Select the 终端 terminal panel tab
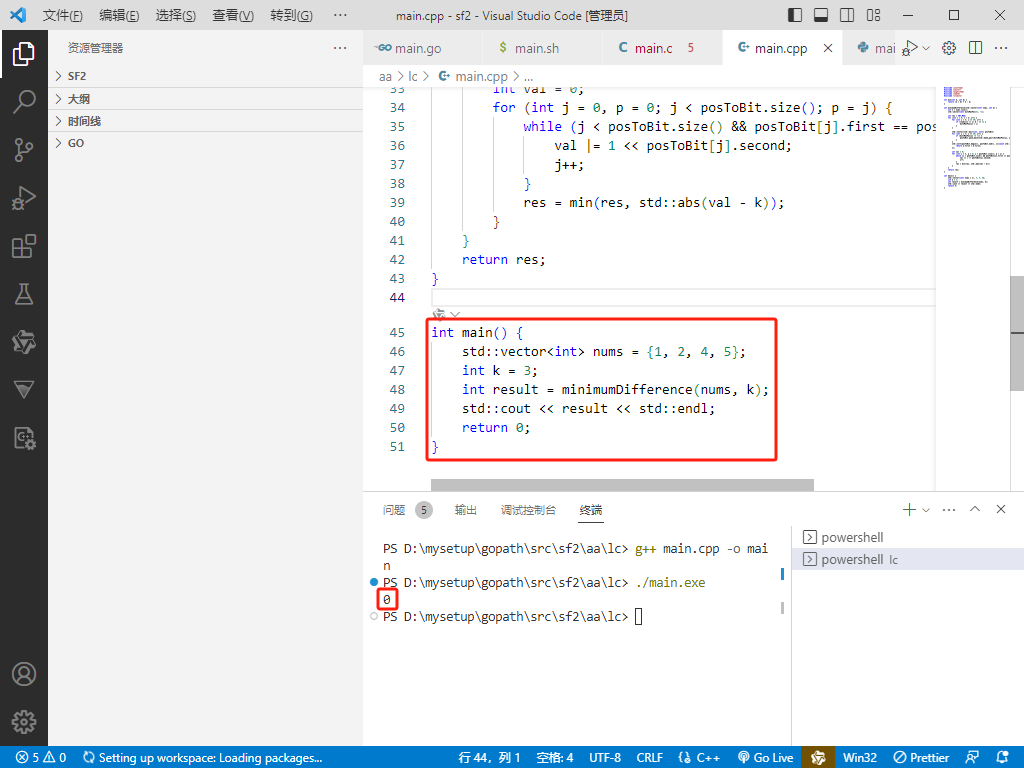 (x=591, y=510)
